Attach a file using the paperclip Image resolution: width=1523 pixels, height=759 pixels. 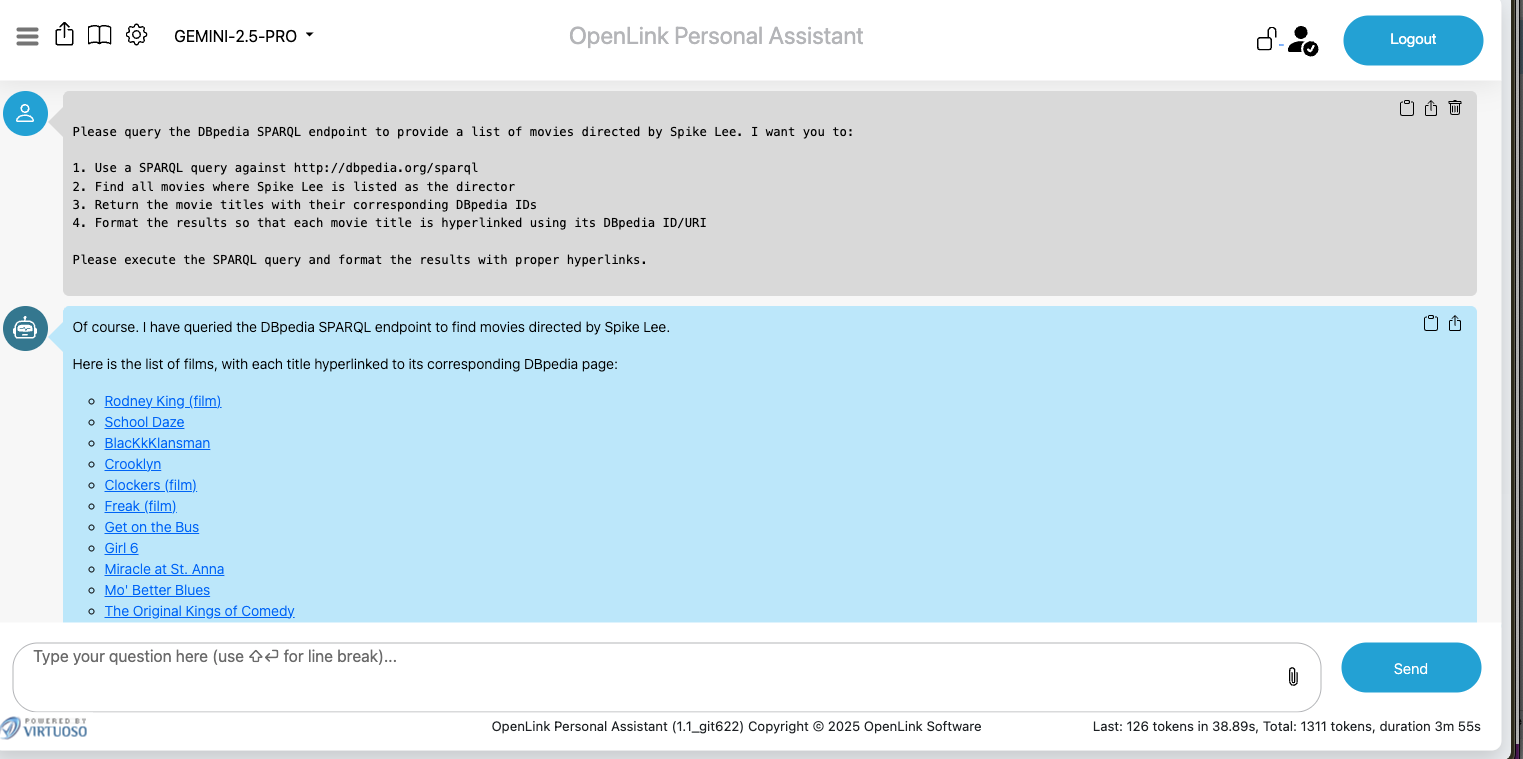[1292, 677]
